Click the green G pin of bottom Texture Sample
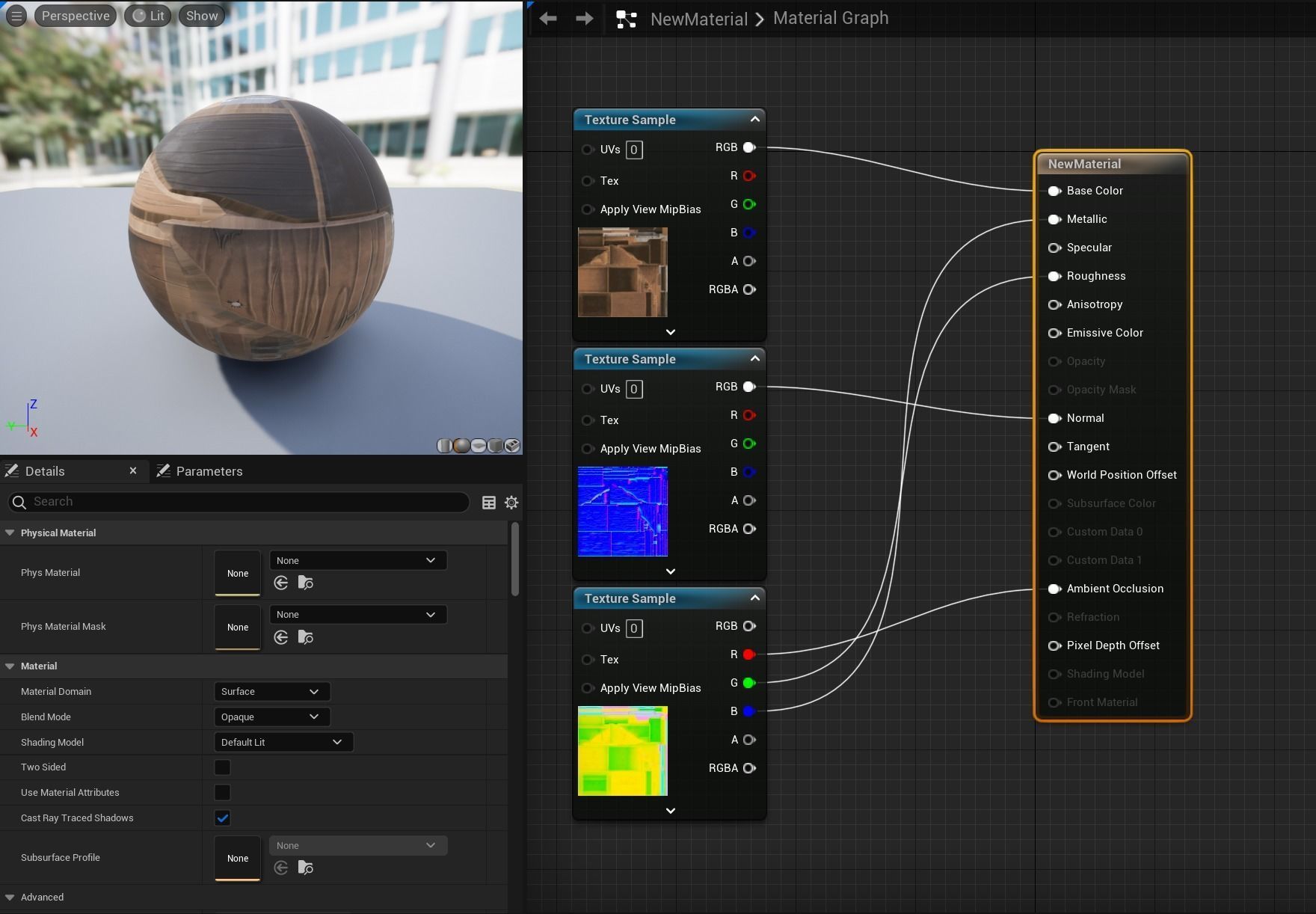Screen dimensions: 1316x914 (x=749, y=683)
